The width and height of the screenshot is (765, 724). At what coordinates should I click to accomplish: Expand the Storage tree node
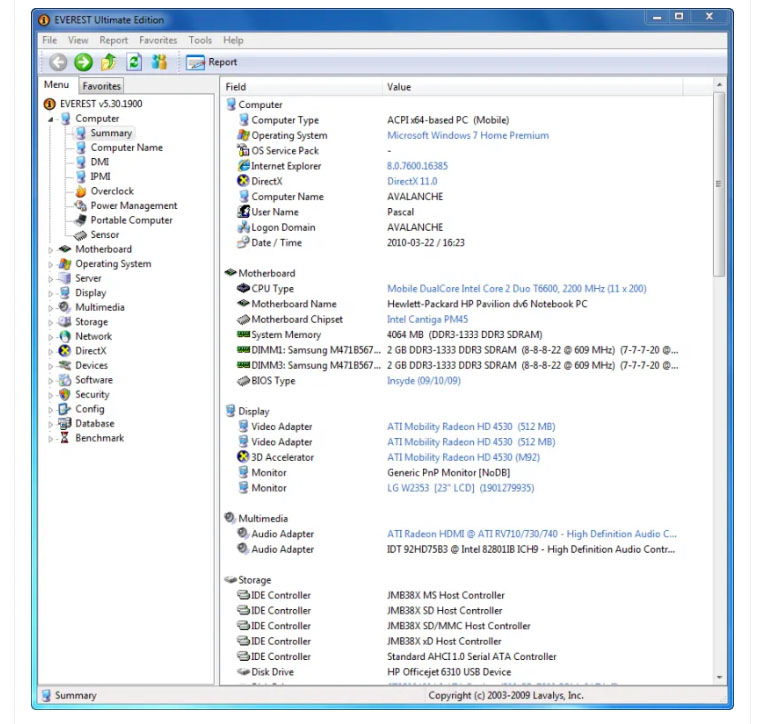coord(50,322)
